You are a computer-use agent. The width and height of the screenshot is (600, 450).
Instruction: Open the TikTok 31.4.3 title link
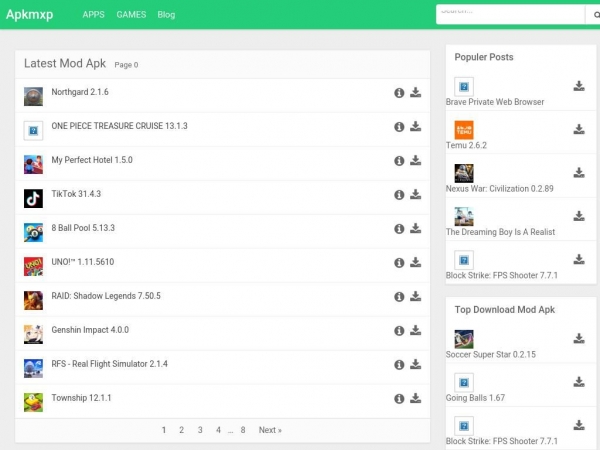pos(76,194)
